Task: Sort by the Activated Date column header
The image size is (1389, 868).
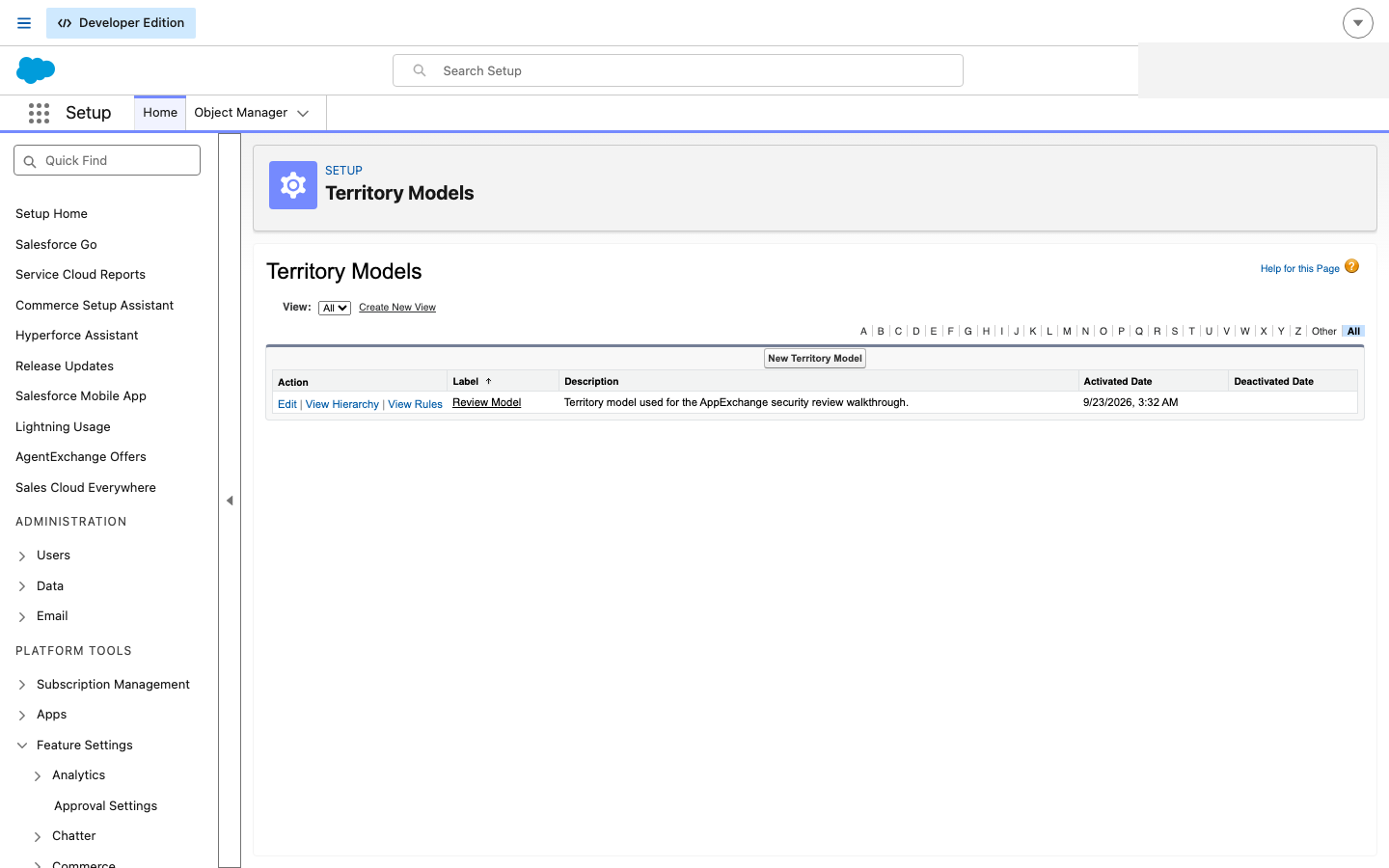Action: (x=1118, y=382)
